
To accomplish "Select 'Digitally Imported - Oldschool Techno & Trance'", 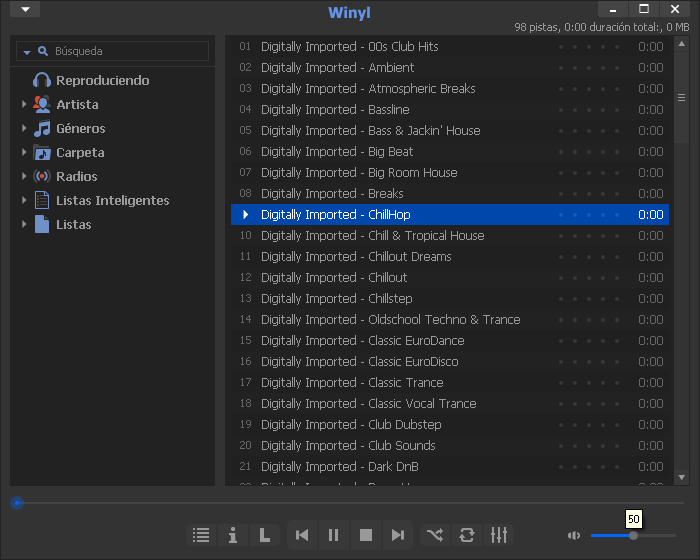I will [x=450, y=319].
